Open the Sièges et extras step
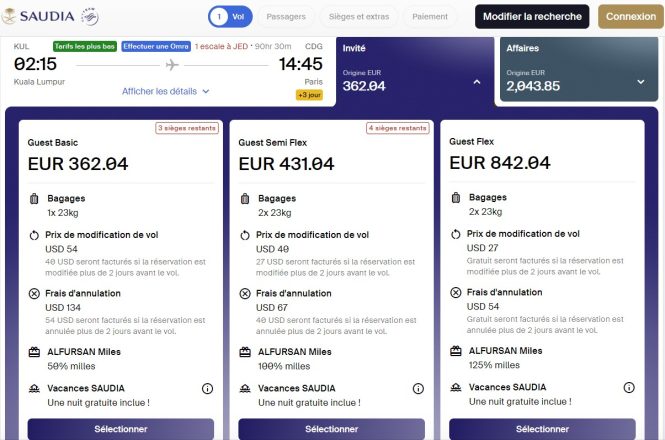The image size is (665, 440). tap(359, 17)
